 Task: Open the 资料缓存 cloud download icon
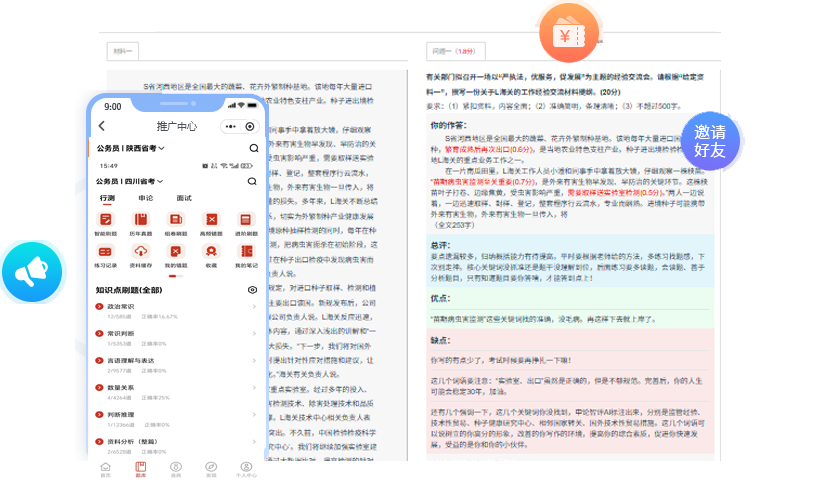[140, 251]
